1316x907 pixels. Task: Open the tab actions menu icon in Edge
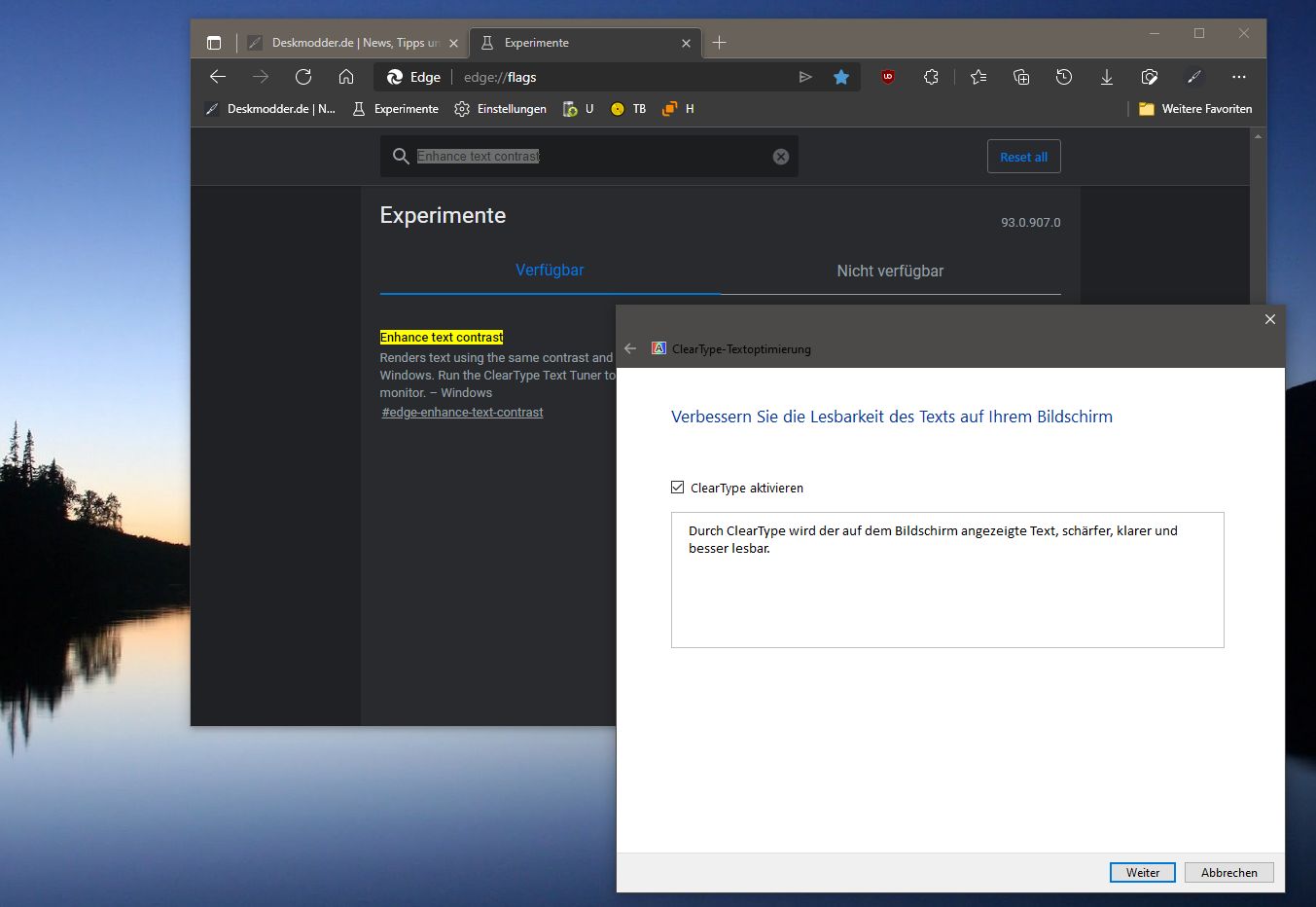pos(214,43)
